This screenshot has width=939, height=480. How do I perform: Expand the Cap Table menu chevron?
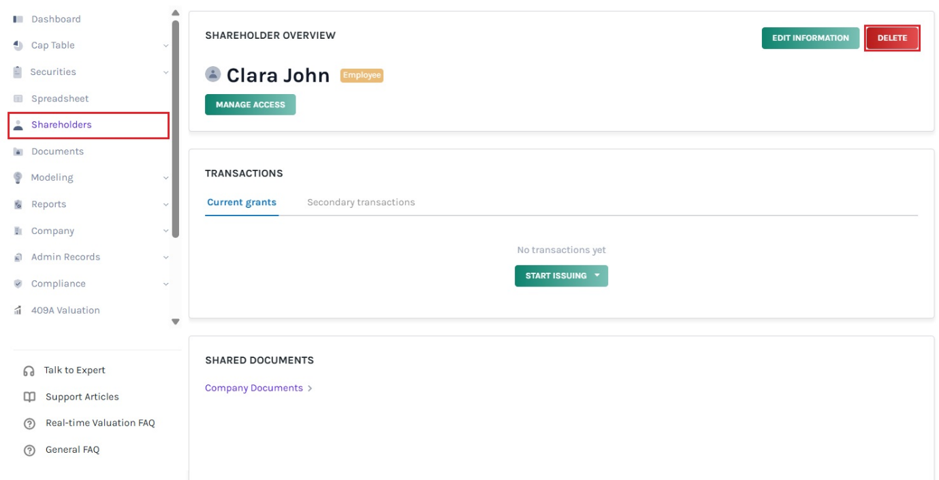166,46
